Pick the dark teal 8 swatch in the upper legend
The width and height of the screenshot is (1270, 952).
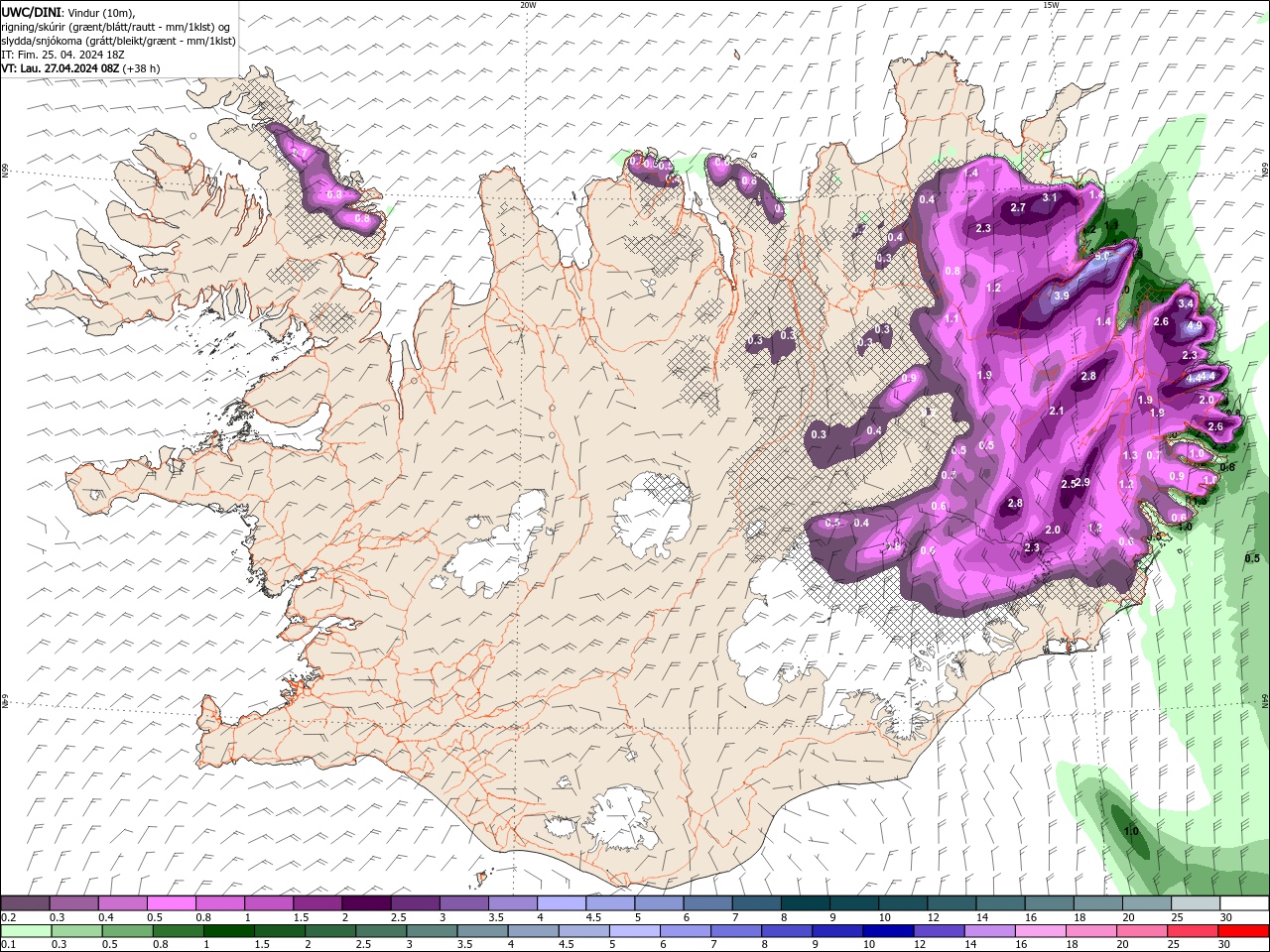803,903
